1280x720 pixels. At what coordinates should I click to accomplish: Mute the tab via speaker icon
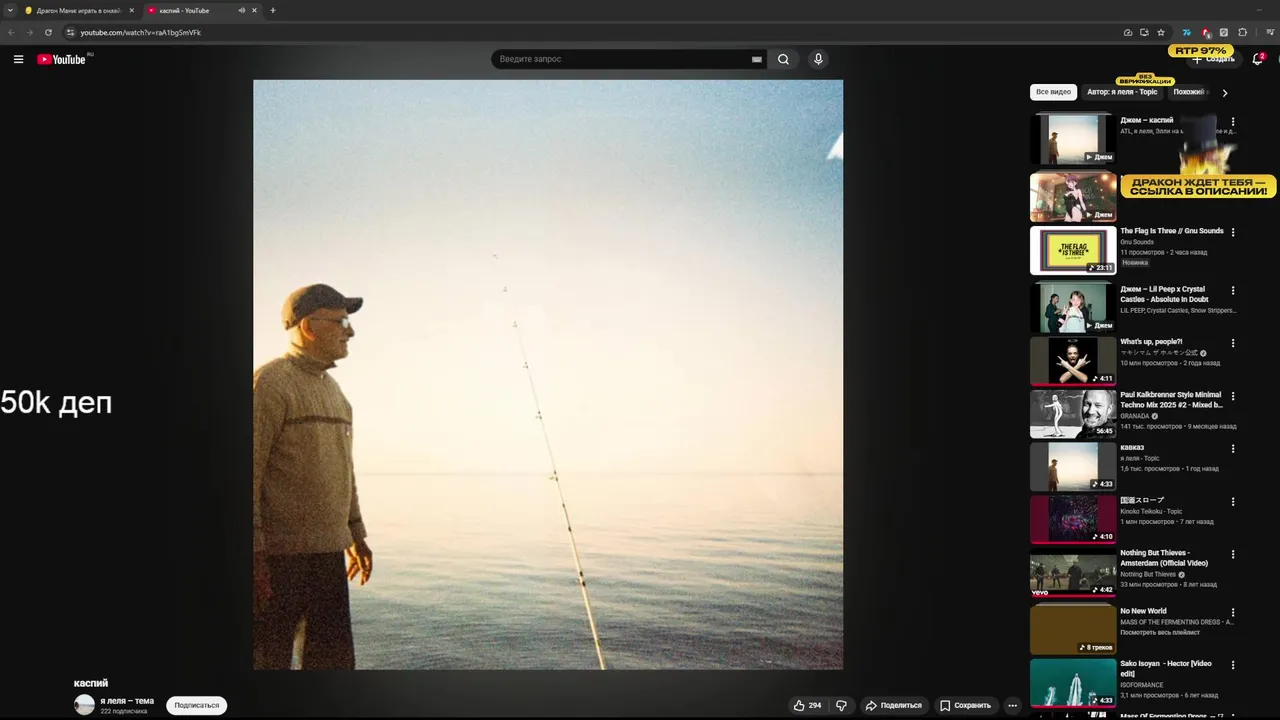241,10
